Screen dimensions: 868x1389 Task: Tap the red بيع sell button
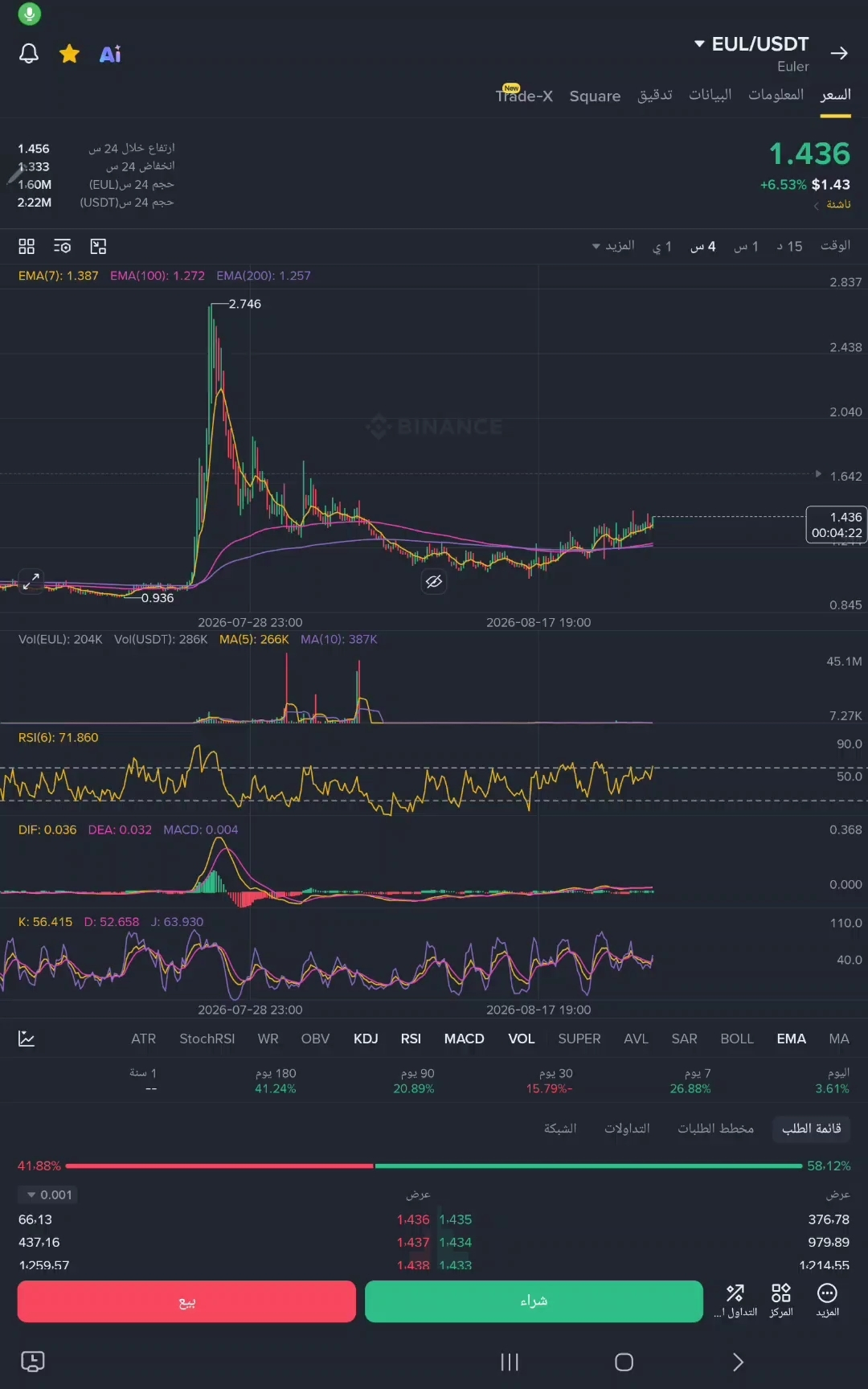coord(186,1301)
